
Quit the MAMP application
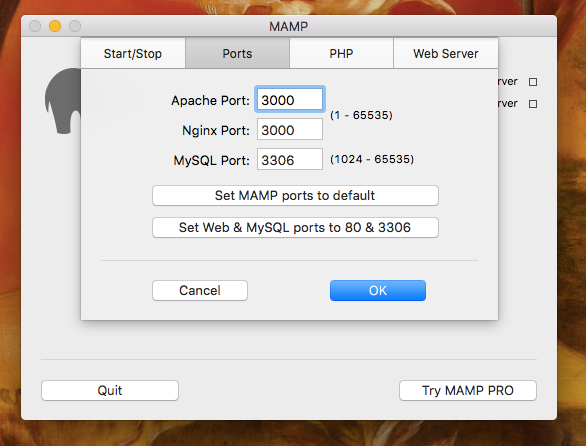(110, 390)
